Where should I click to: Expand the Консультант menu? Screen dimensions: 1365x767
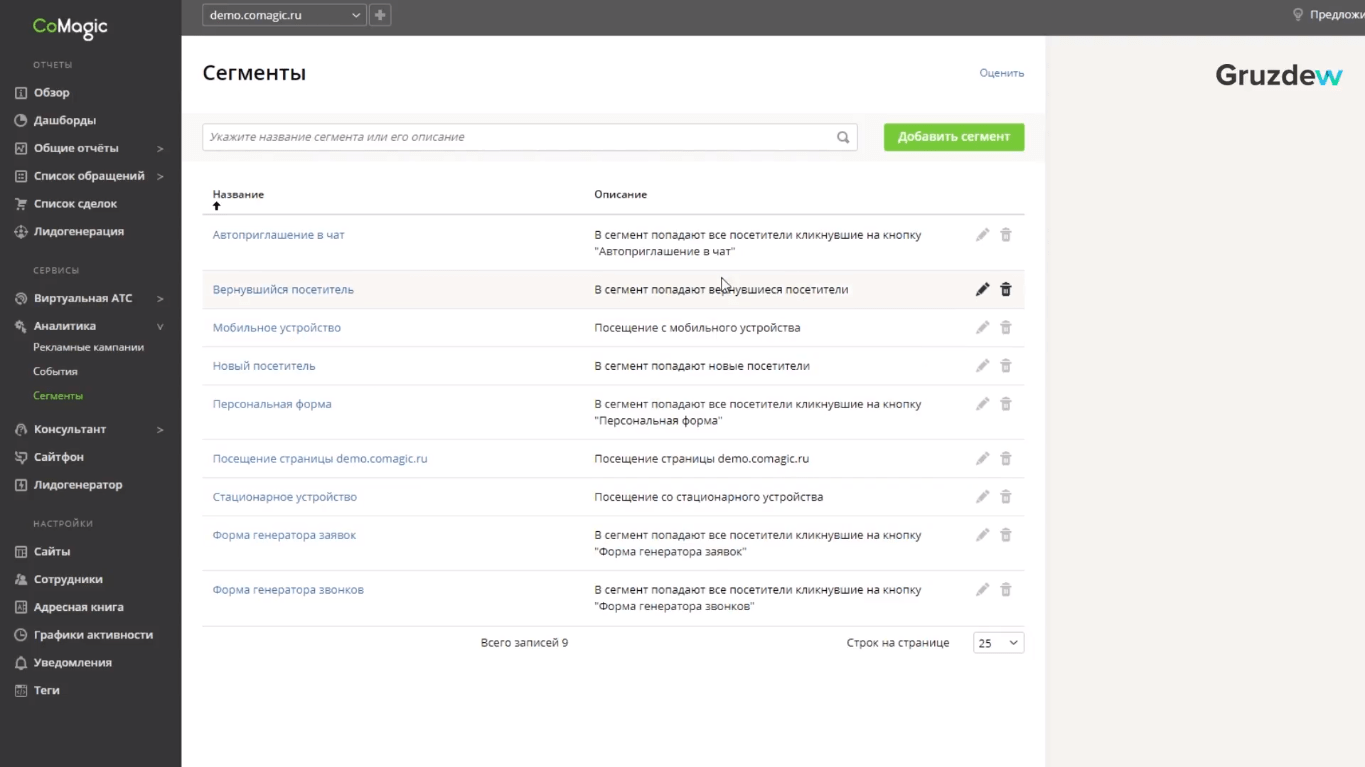[160, 430]
